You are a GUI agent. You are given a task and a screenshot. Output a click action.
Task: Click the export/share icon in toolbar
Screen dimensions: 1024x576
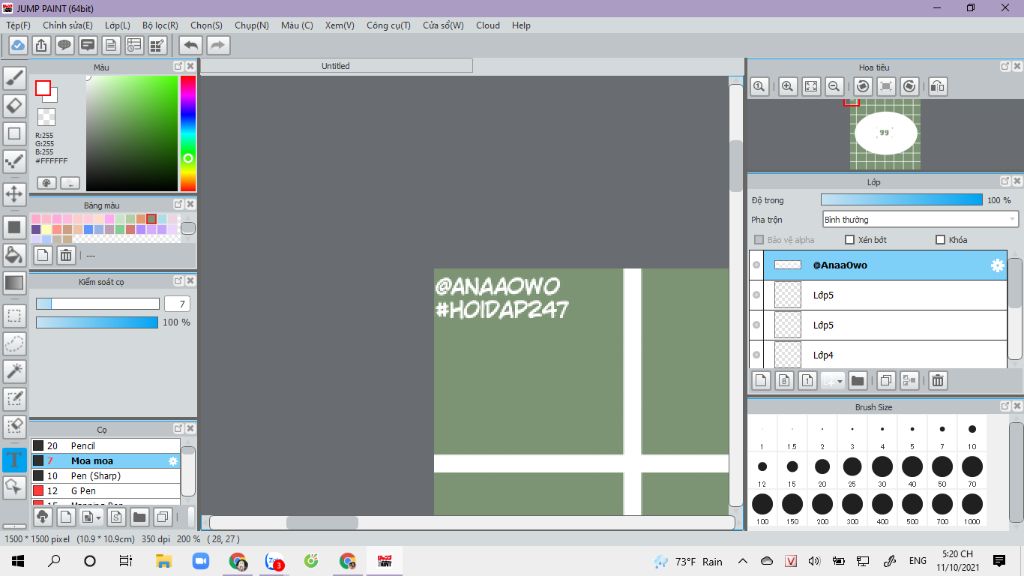click(x=41, y=45)
